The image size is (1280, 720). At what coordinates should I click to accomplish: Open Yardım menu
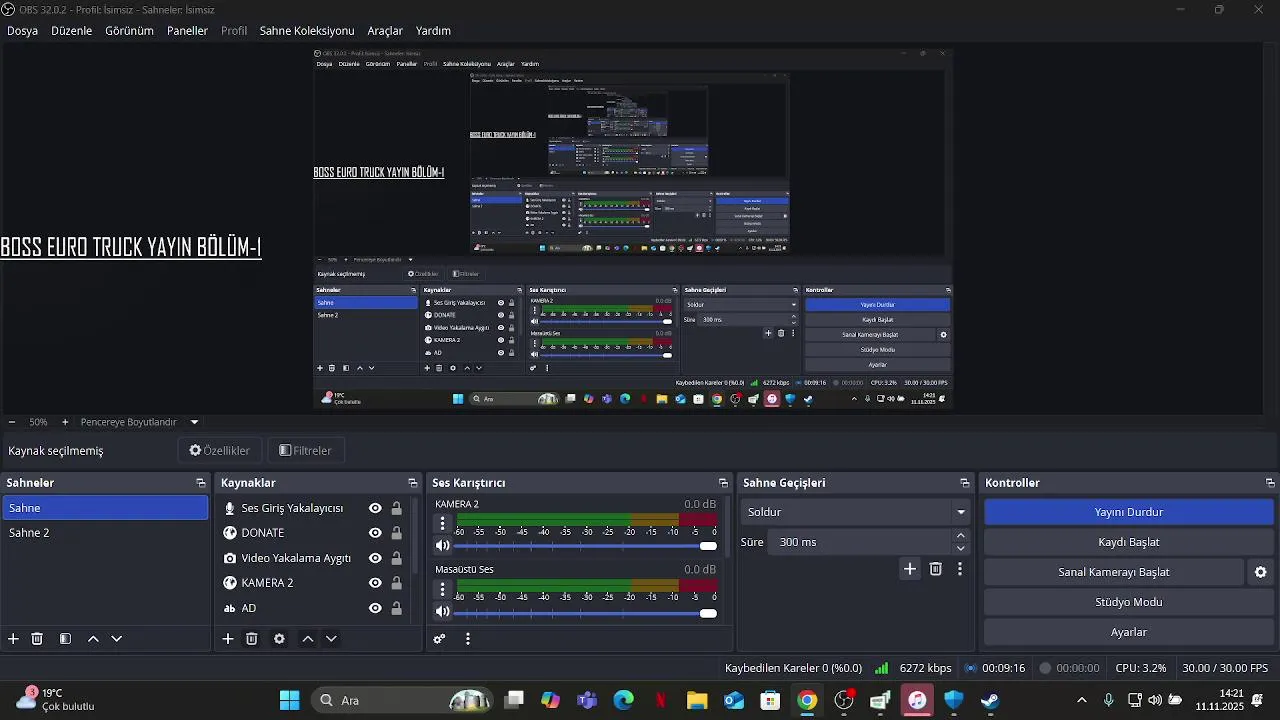433,31
